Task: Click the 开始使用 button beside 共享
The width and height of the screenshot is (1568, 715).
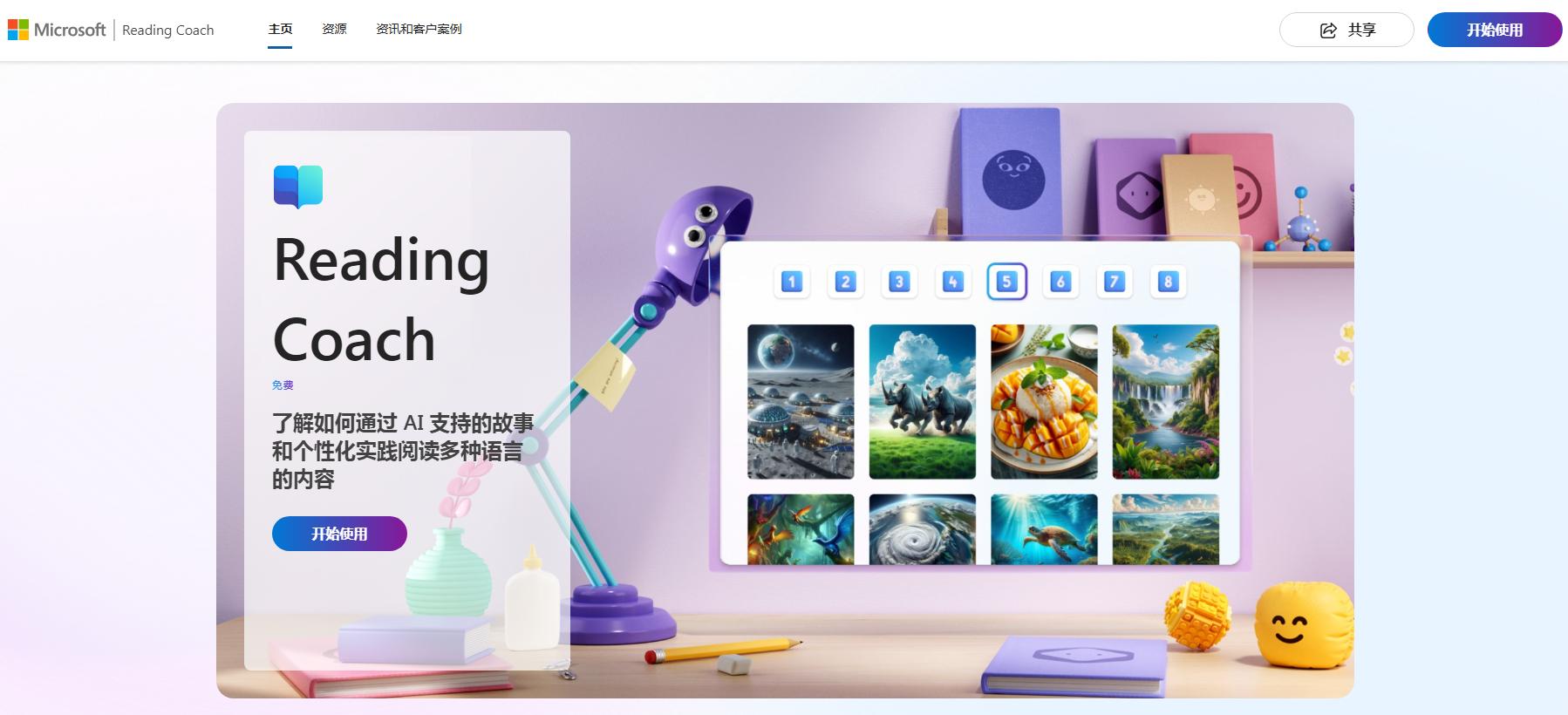Action: click(x=1495, y=30)
